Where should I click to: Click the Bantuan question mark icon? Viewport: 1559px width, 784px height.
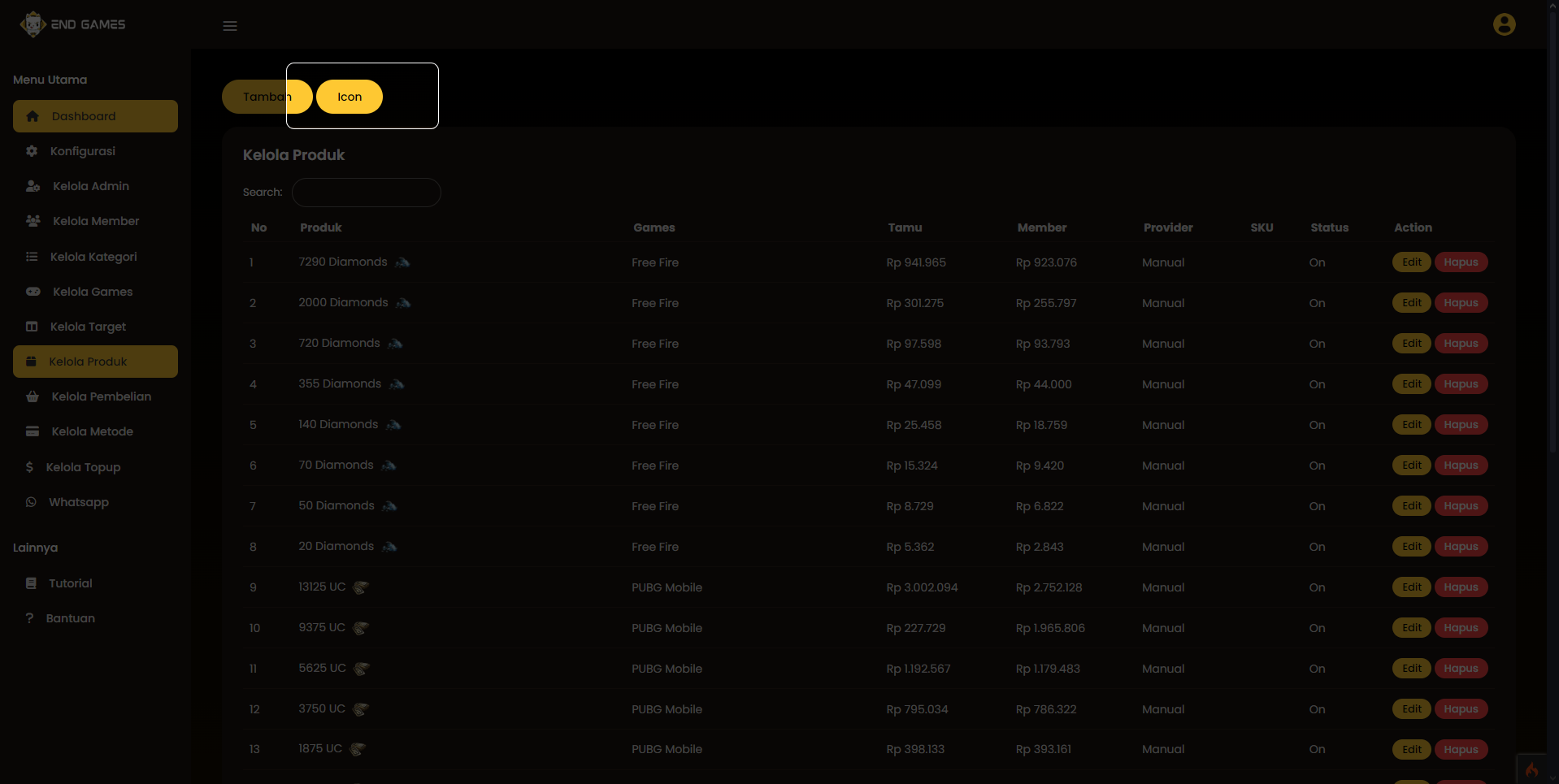click(29, 618)
